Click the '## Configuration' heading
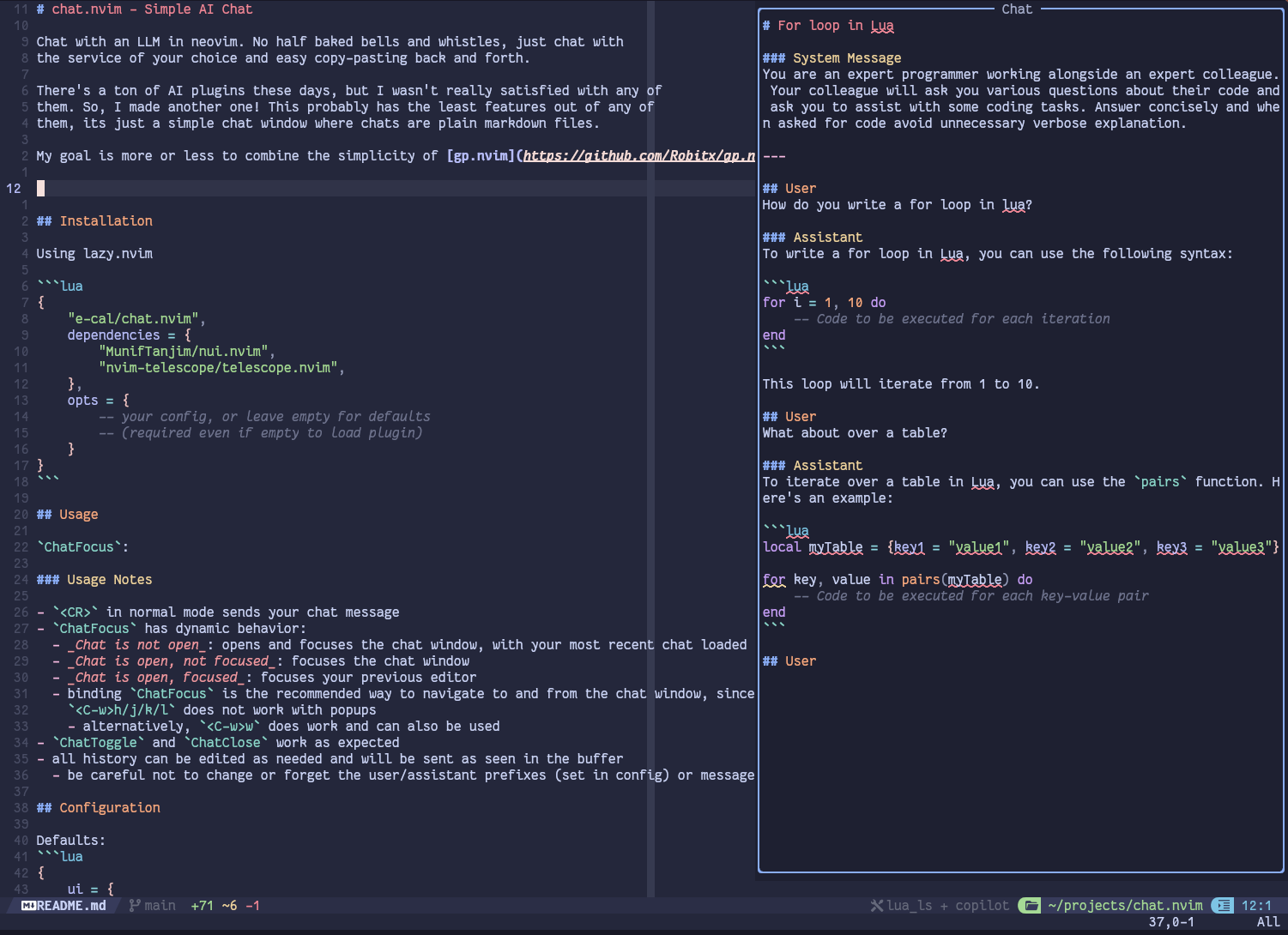 (98, 808)
